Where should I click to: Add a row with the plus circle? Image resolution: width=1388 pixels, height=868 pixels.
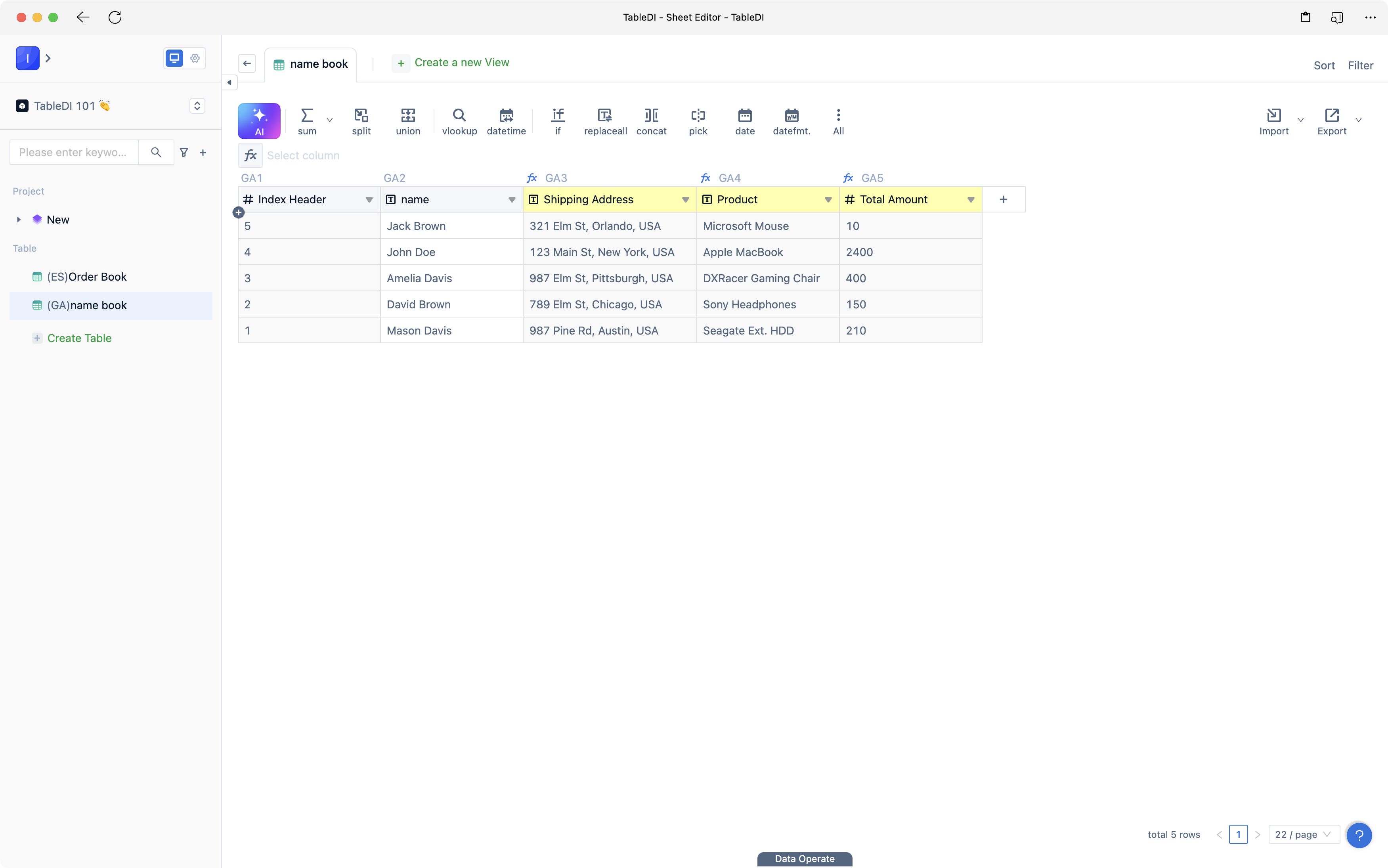pyautogui.click(x=239, y=212)
